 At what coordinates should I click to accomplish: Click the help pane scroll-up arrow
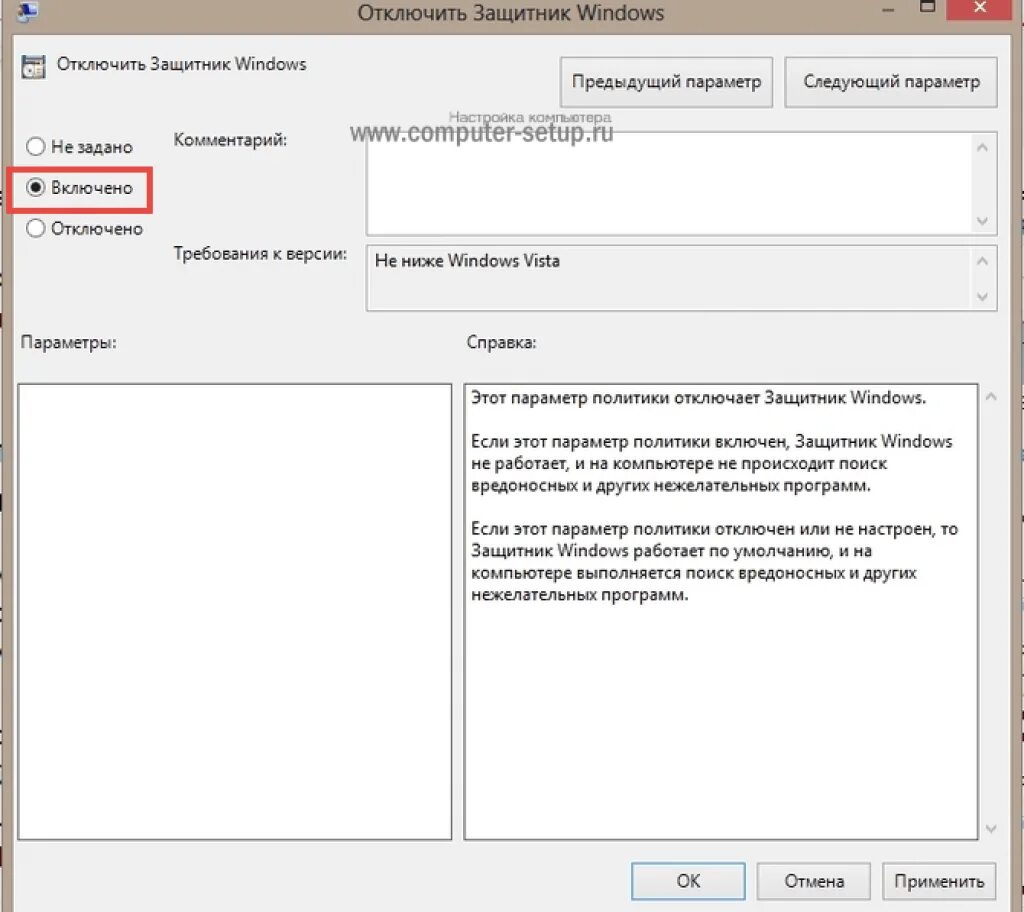coord(991,397)
